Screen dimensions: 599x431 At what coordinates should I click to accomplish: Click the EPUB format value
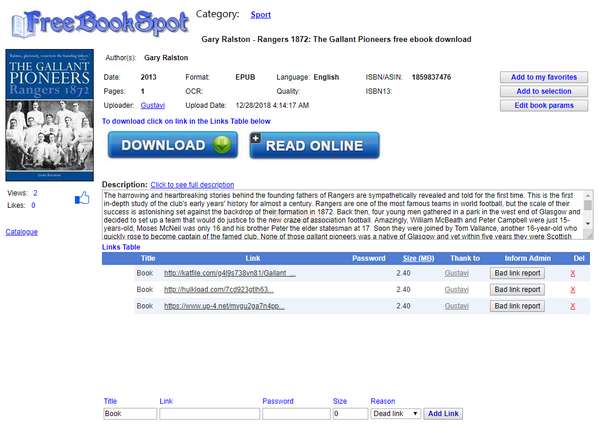pyautogui.click(x=245, y=77)
